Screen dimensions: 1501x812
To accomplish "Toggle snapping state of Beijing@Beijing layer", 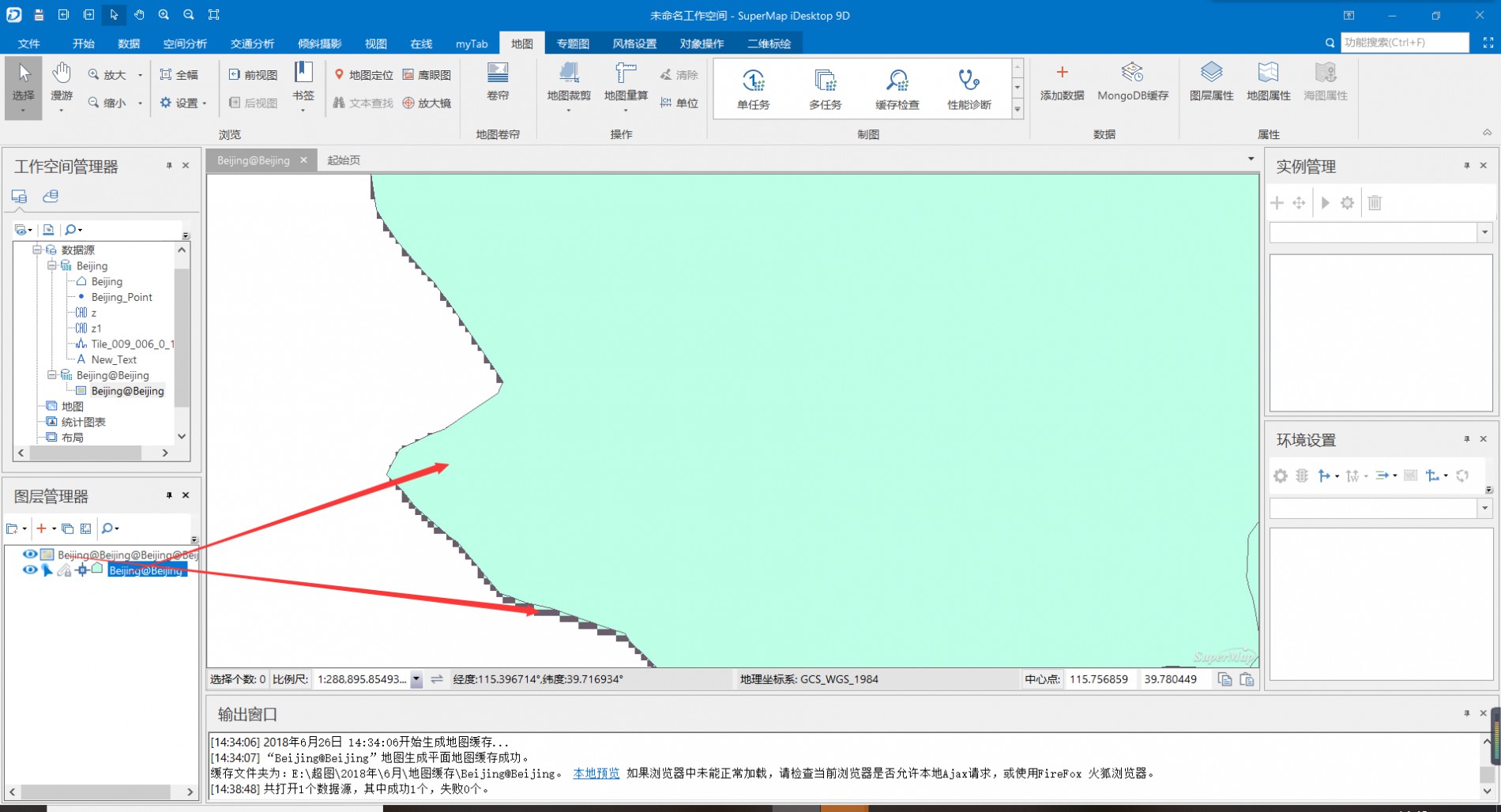I will coord(81,570).
